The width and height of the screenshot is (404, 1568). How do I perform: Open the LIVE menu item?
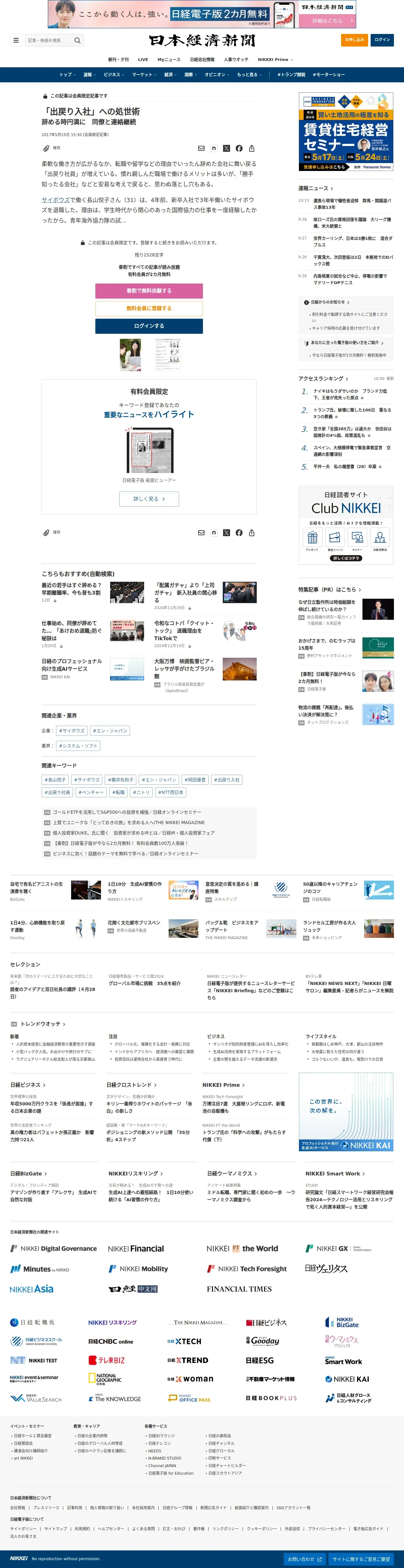(143, 60)
